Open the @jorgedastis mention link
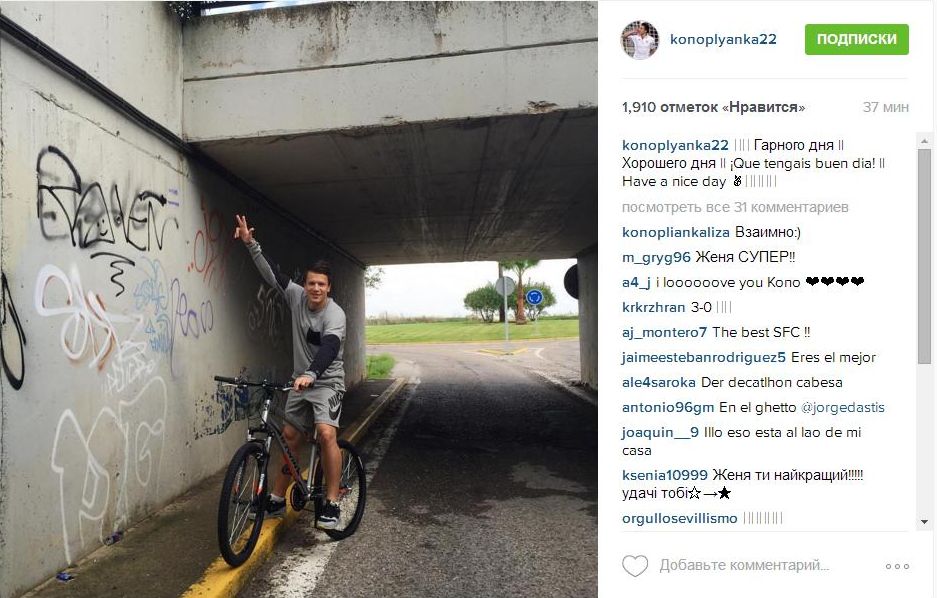The image size is (937, 598). coord(843,407)
